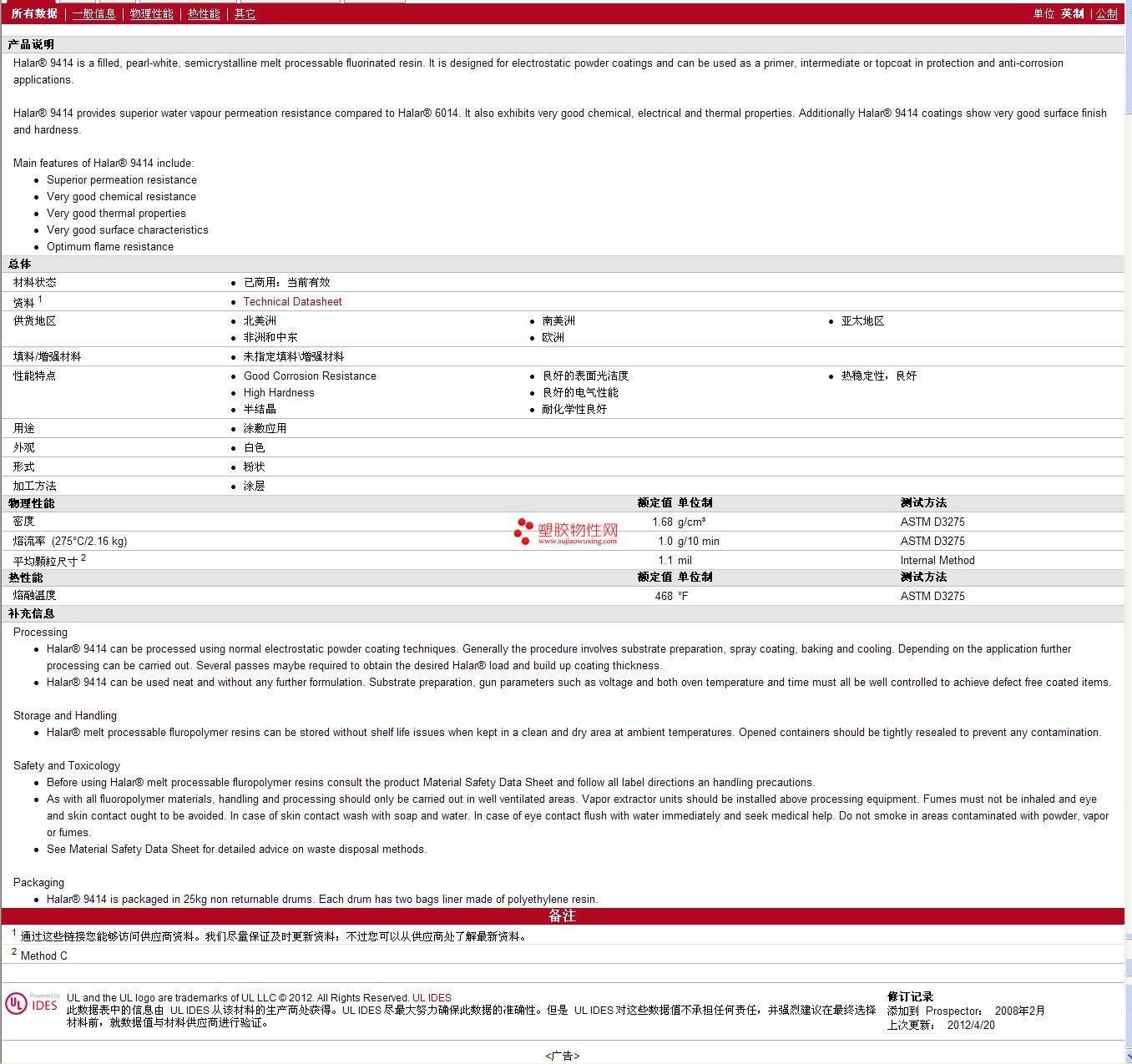Click the 已商用：当前有效 status value

click(x=286, y=283)
